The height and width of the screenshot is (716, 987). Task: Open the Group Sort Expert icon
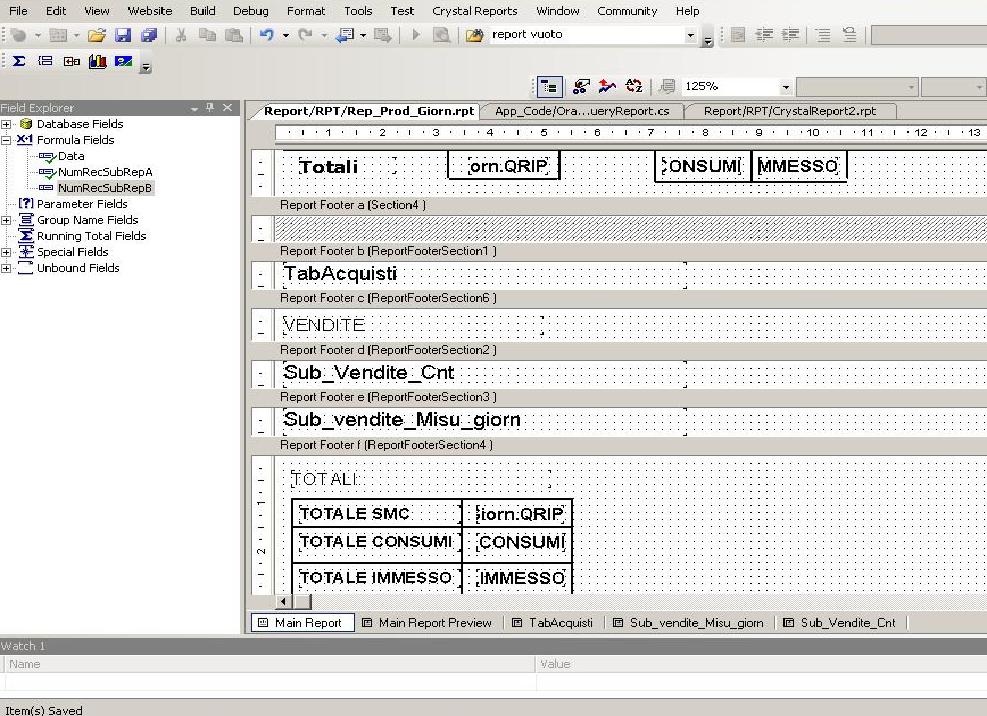607,86
